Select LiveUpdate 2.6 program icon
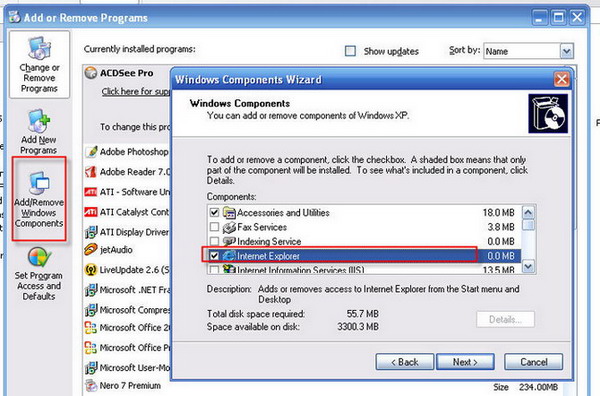The height and width of the screenshot is (396, 600). pos(91,270)
